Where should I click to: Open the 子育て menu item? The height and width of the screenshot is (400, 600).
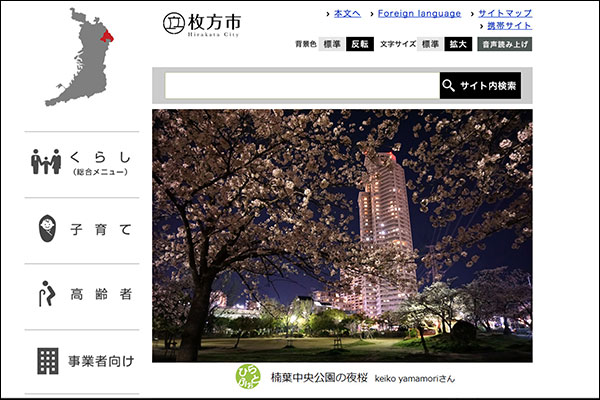100,229
